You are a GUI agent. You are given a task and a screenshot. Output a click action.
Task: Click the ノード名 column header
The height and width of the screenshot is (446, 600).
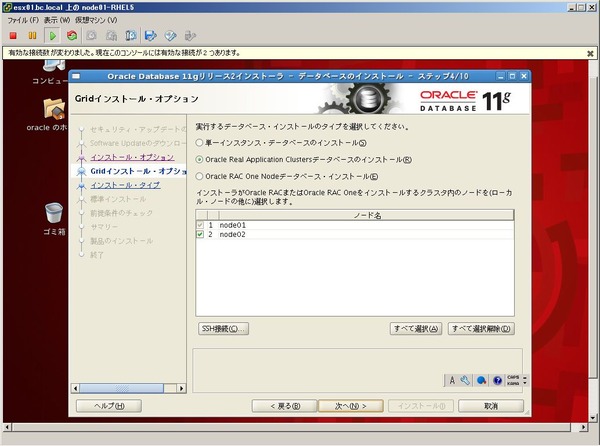tap(367, 215)
